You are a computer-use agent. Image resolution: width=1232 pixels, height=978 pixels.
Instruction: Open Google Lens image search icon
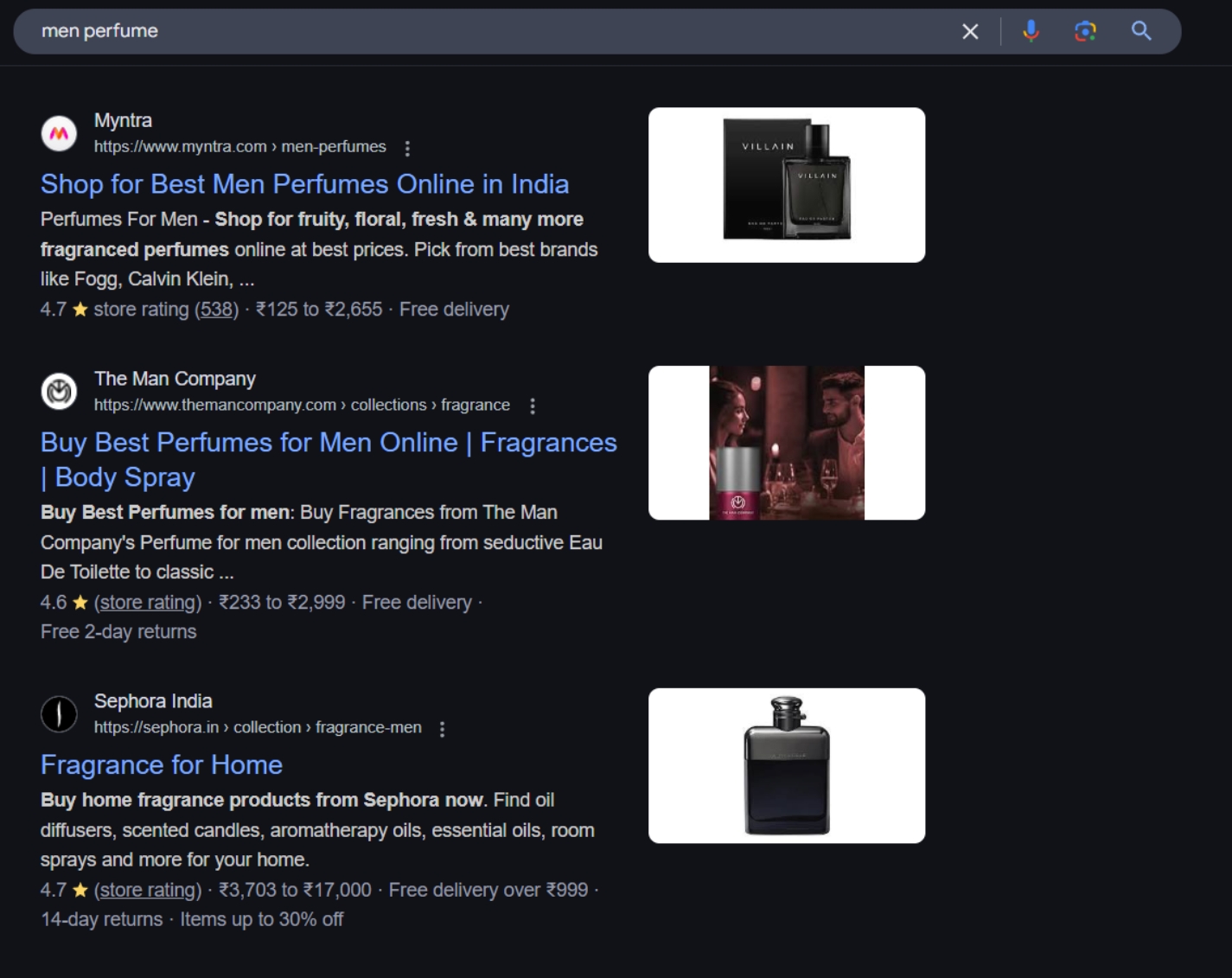(1085, 32)
